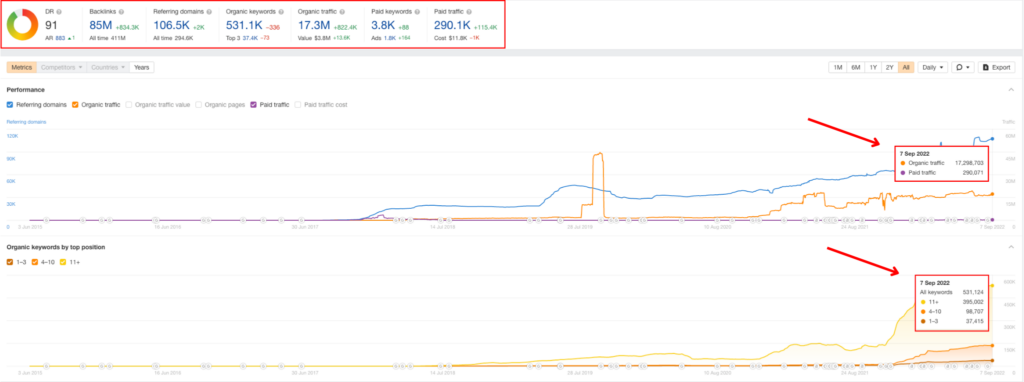Open the comment bubble notes dropdown
Viewport: 1024px width, 382px height.
962,67
